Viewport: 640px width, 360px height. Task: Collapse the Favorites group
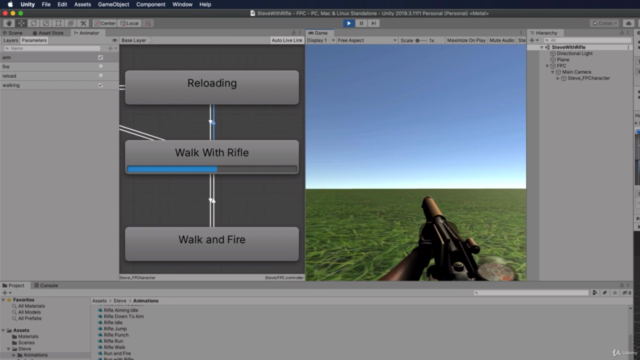[x=4, y=300]
